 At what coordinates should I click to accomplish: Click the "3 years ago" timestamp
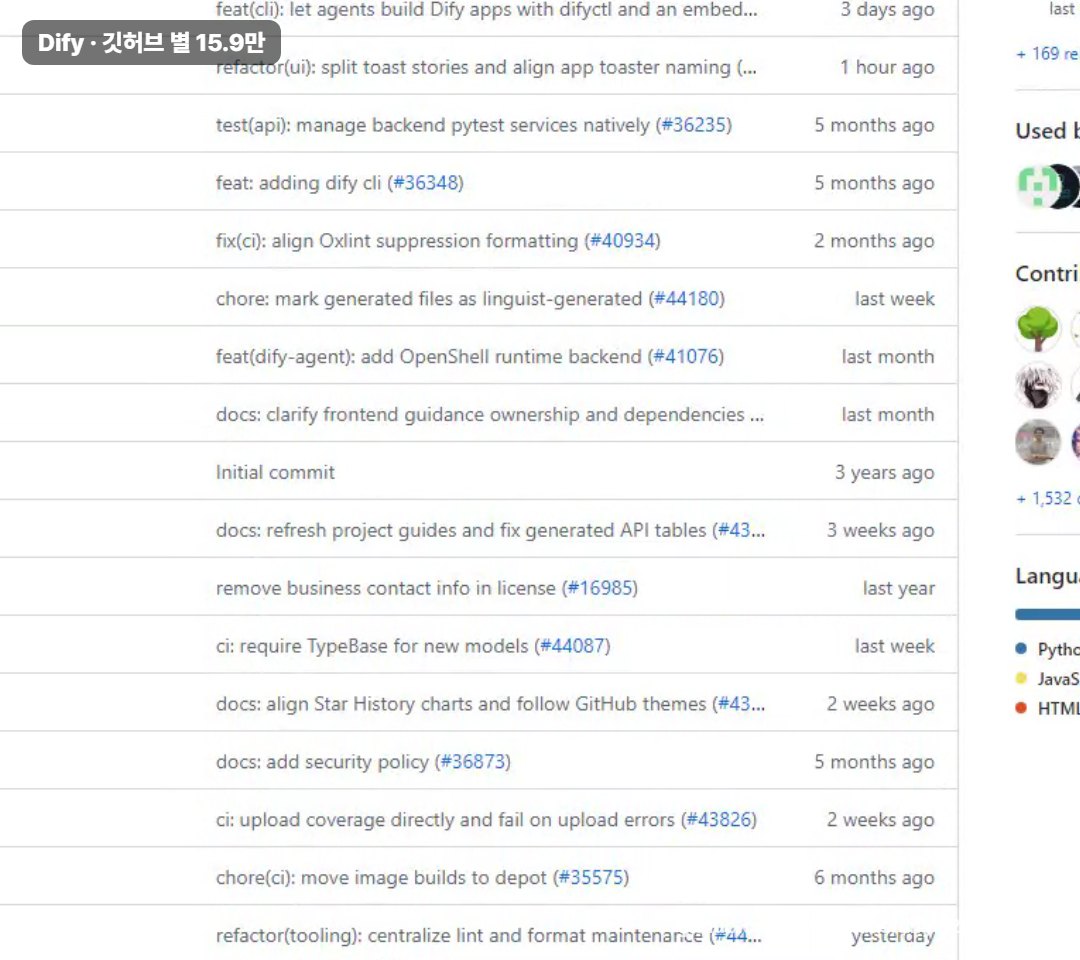tap(884, 472)
